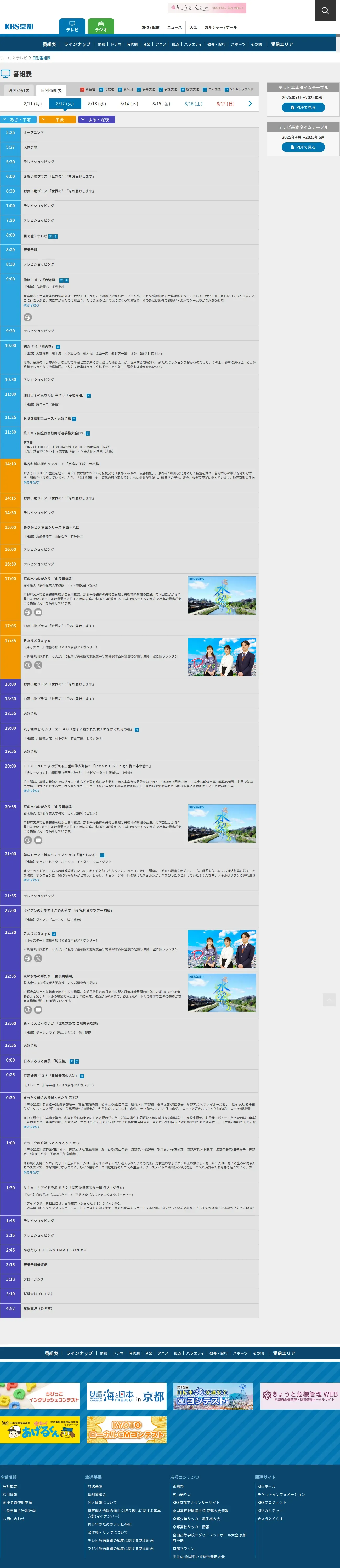Open YouTube icon of 17:00 京の水ものがたり
This screenshot has width=340, height=1568.
[x=38, y=612]
